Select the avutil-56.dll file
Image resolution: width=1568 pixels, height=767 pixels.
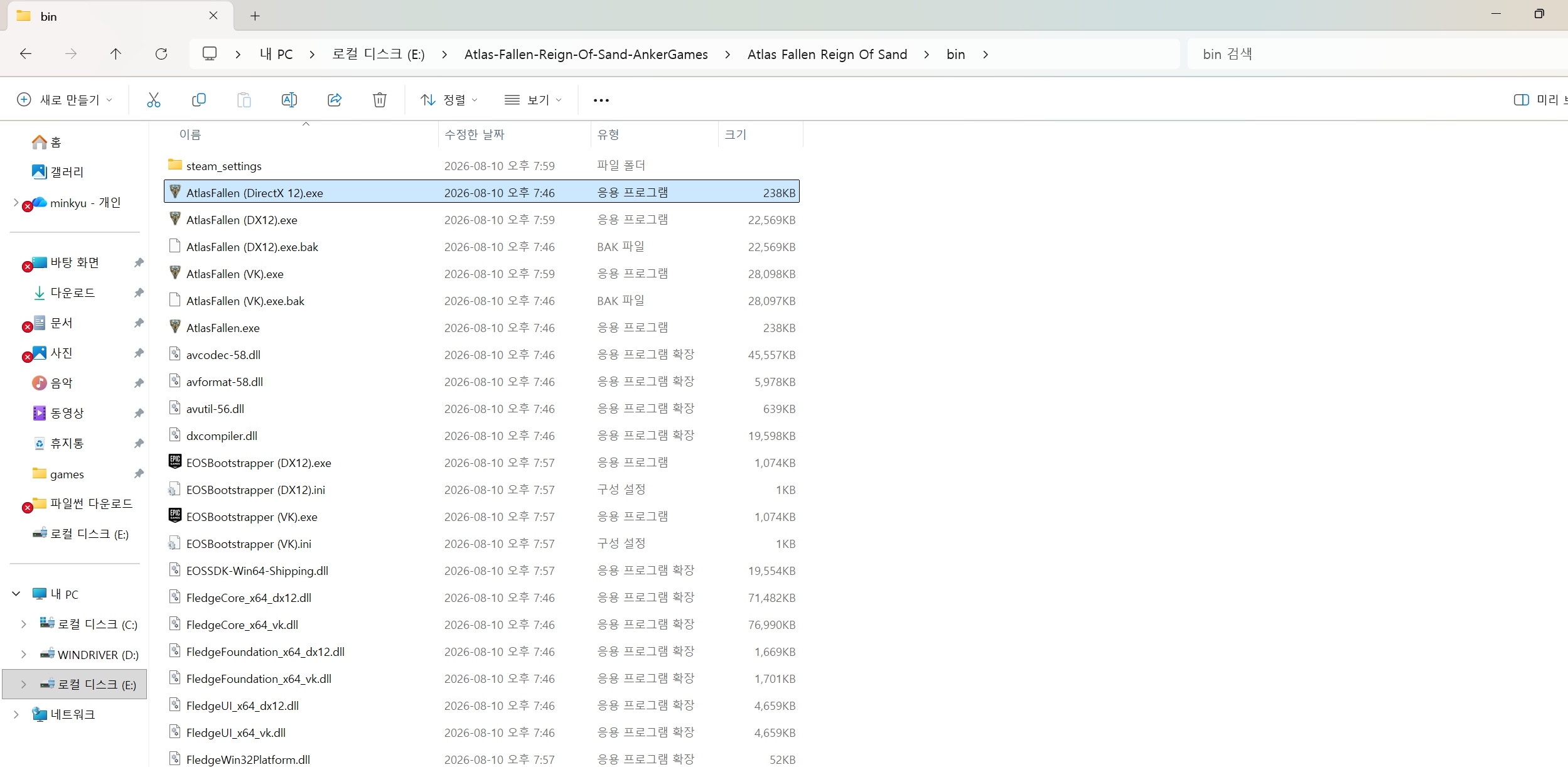coord(481,408)
